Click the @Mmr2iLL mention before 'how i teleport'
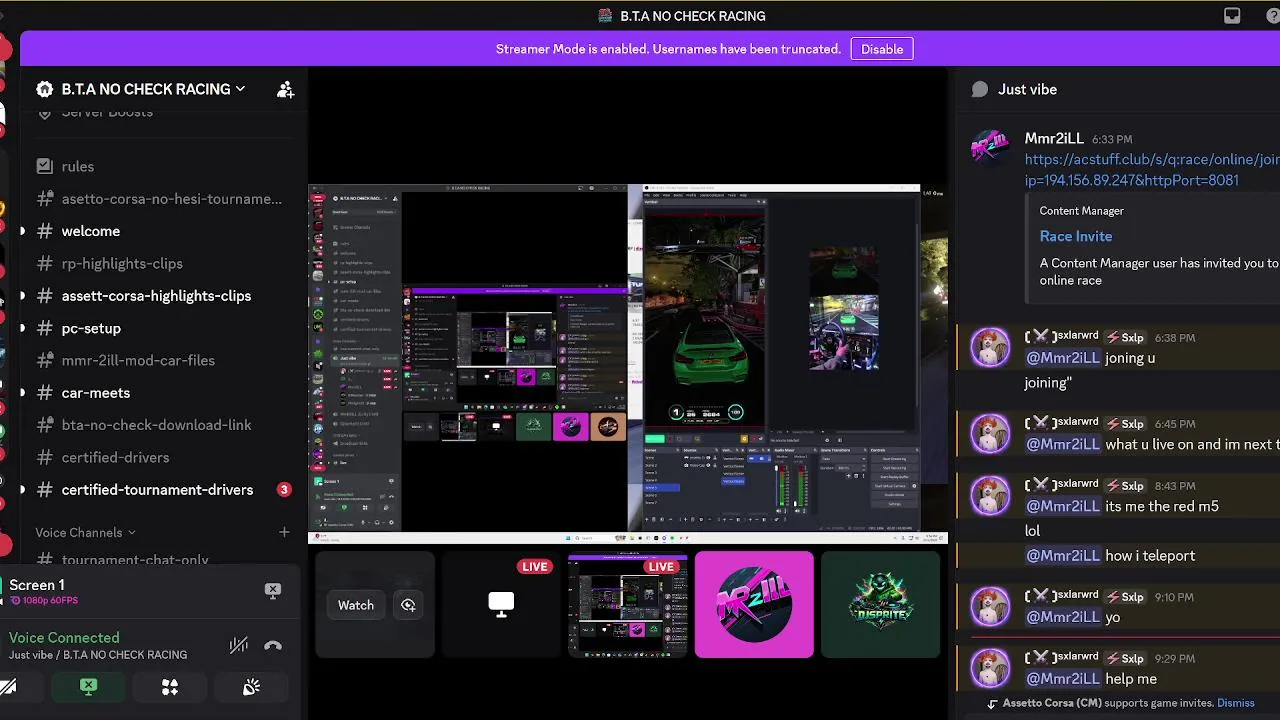The image size is (1280, 720). [x=1063, y=556]
